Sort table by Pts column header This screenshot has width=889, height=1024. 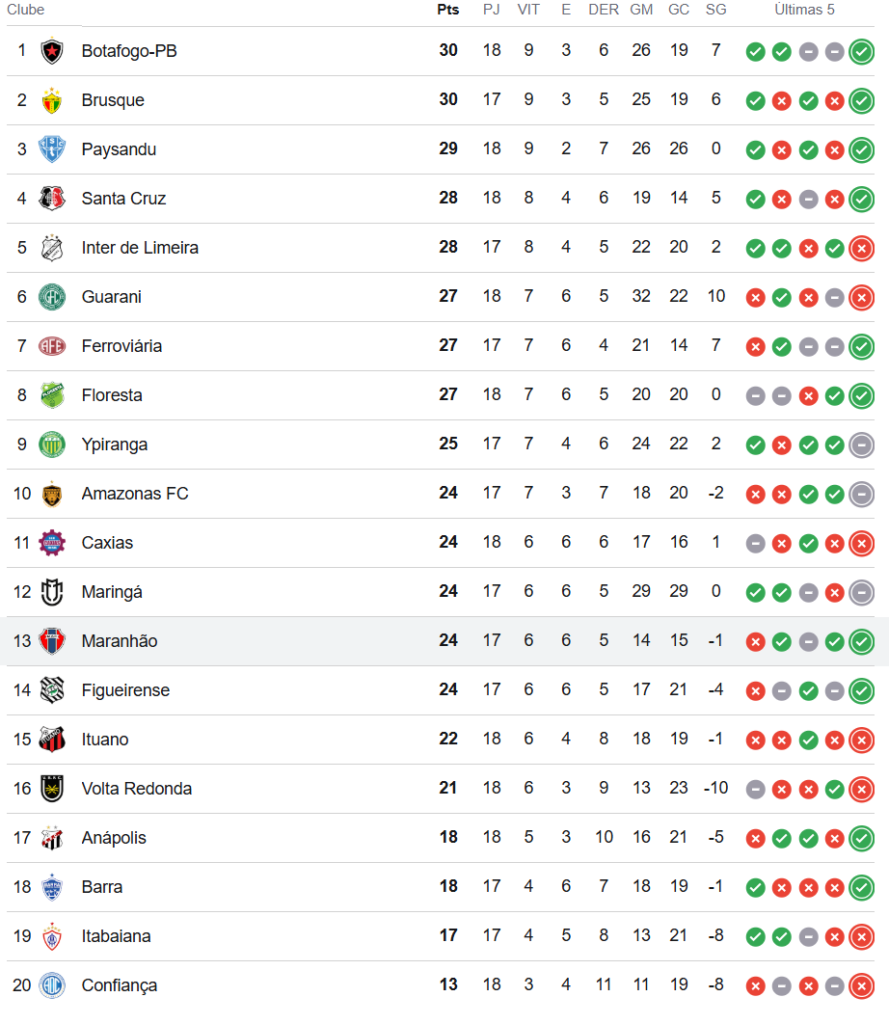(448, 10)
